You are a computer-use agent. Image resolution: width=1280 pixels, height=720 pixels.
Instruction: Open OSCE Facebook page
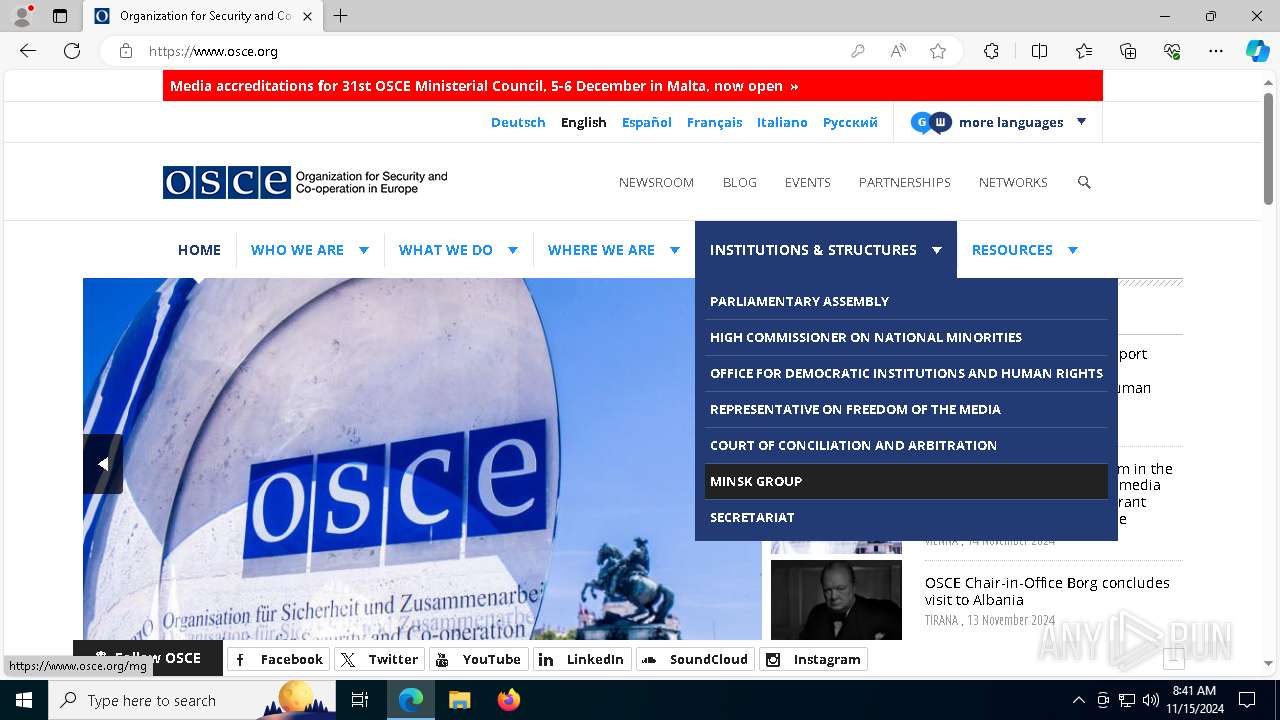click(x=279, y=659)
